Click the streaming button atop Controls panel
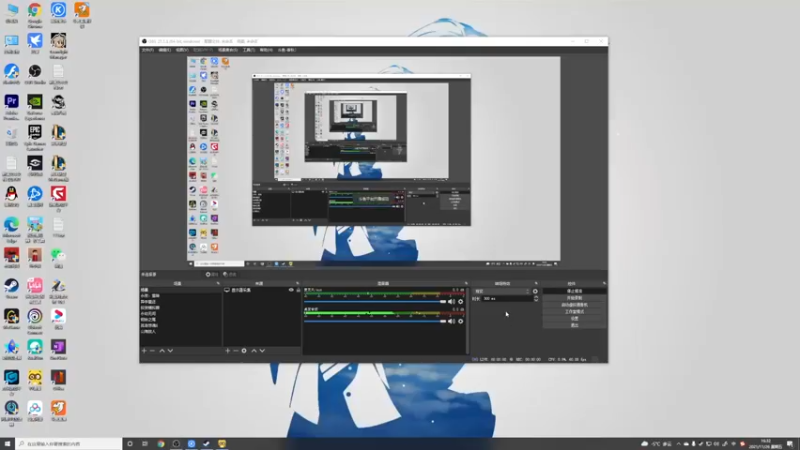The image size is (800, 450). (574, 291)
